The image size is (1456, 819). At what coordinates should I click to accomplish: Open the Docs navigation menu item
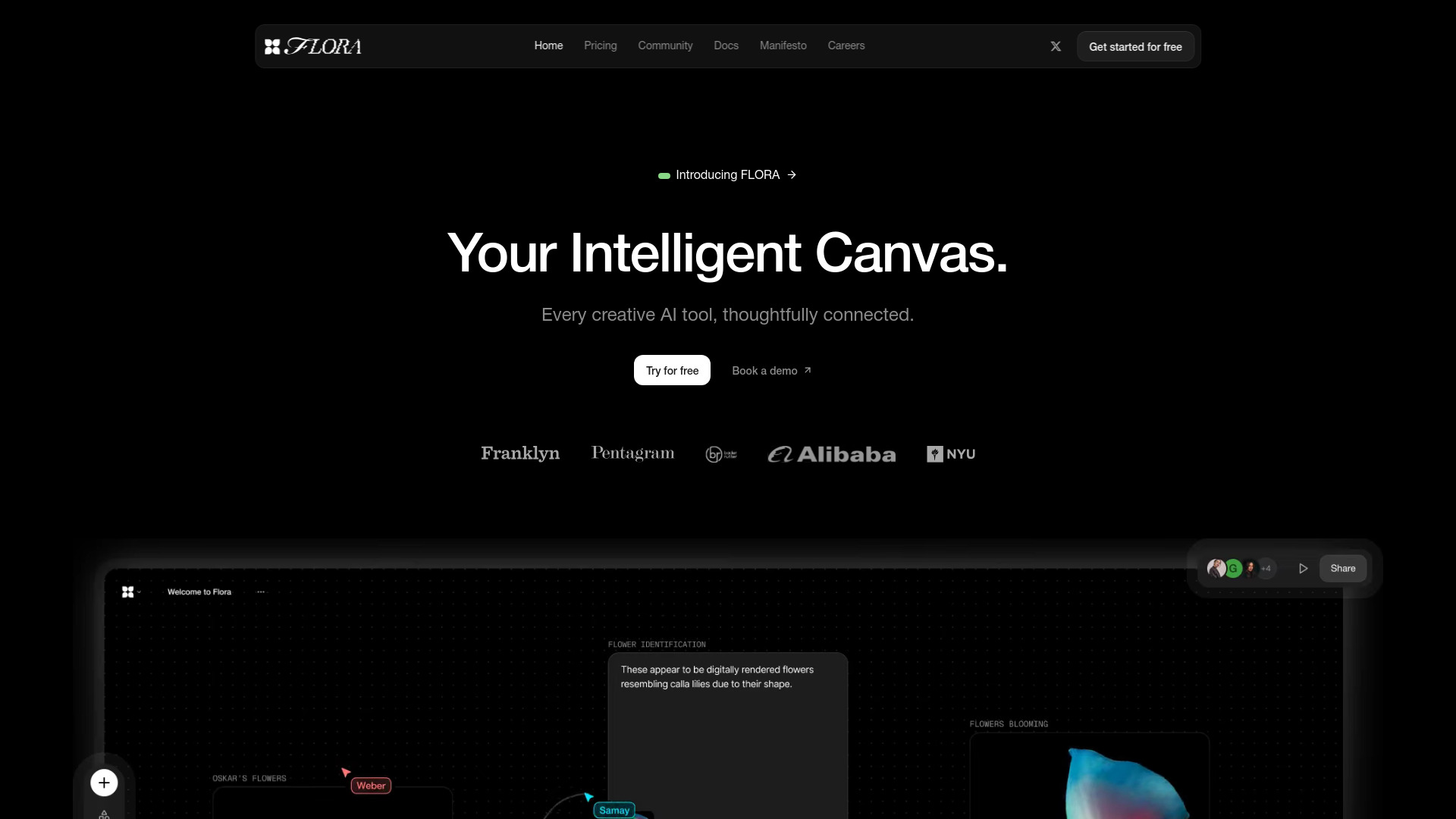(726, 45)
